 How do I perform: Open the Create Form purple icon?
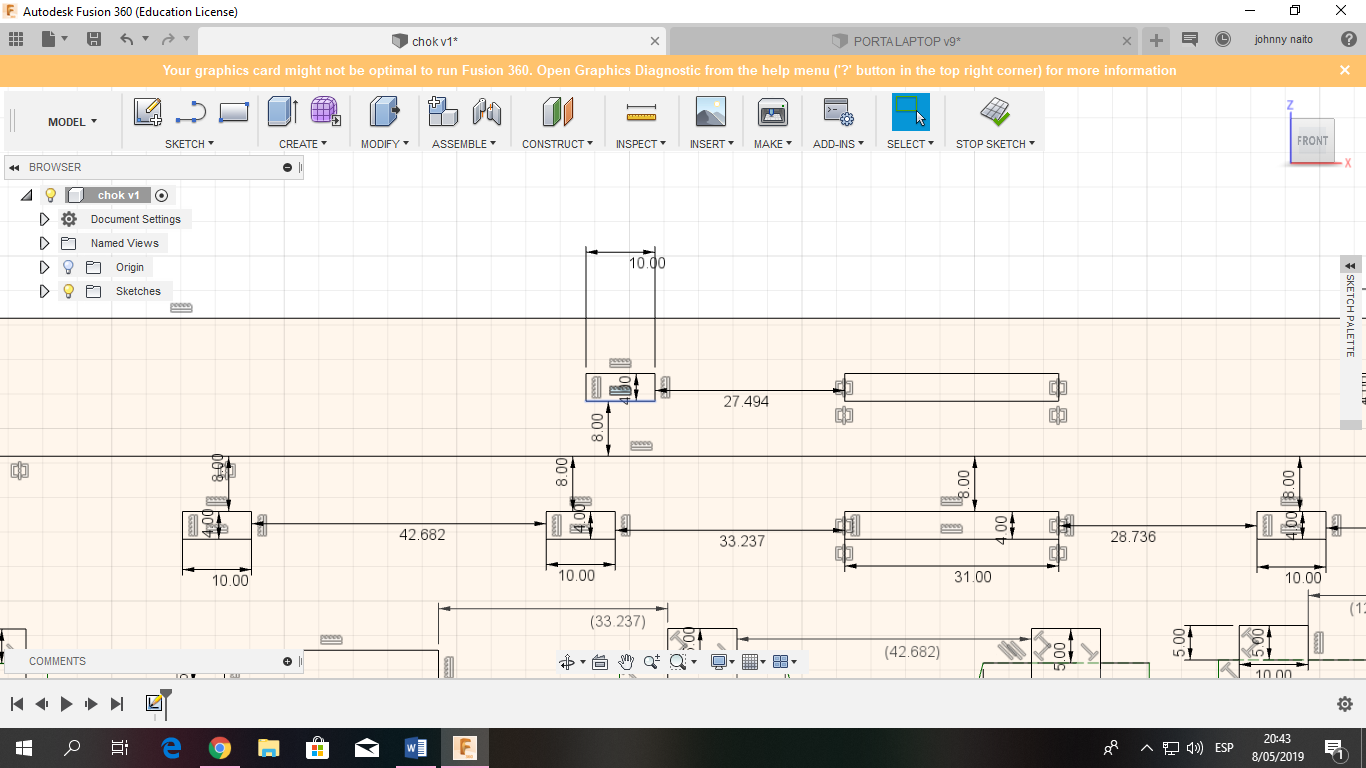point(325,112)
